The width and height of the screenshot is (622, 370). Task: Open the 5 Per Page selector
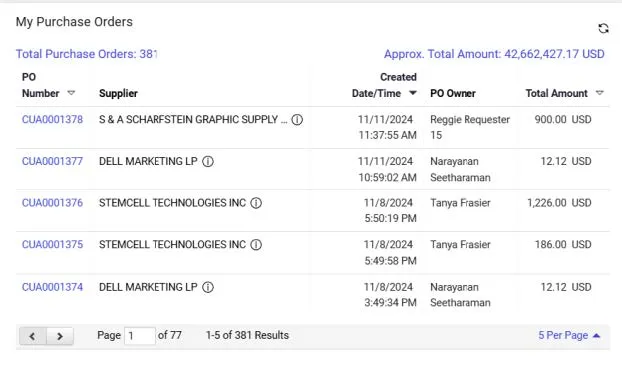point(569,335)
